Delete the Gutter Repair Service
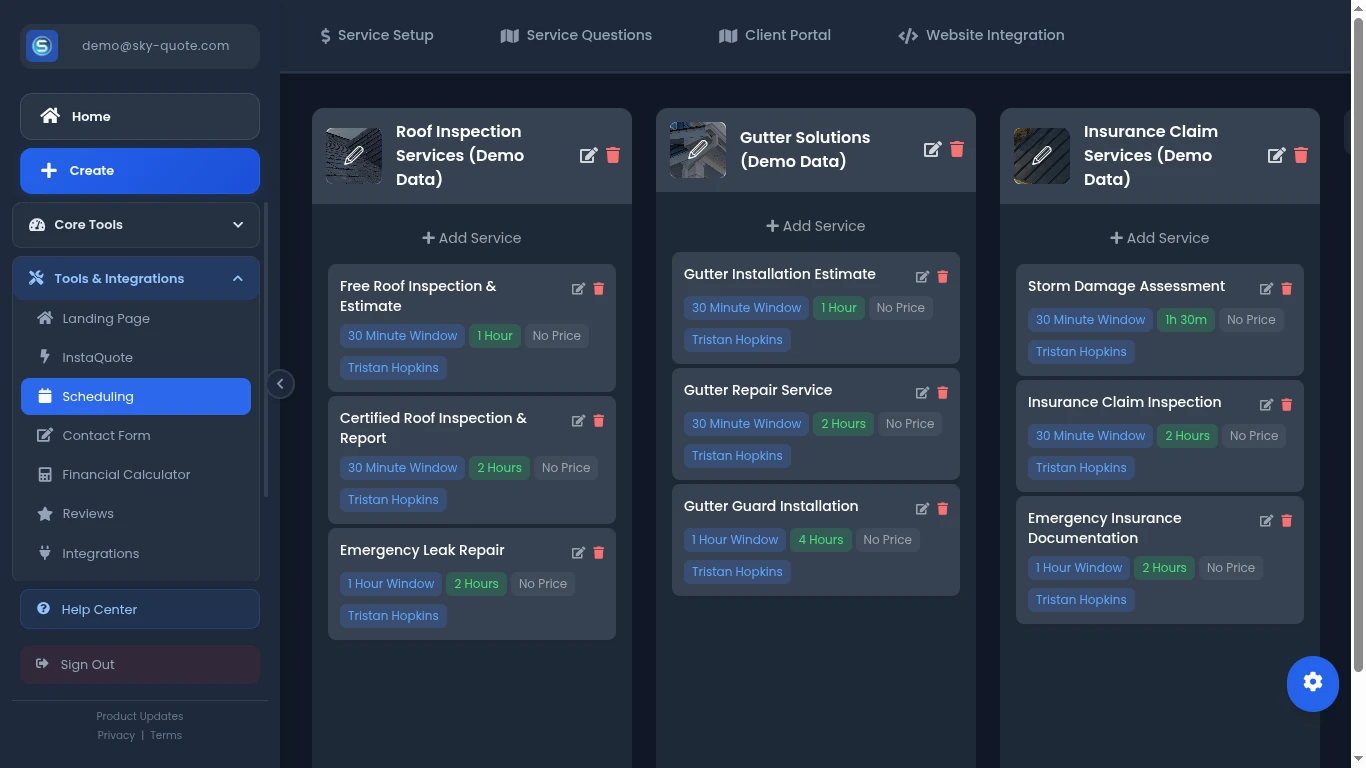 pyautogui.click(x=942, y=392)
